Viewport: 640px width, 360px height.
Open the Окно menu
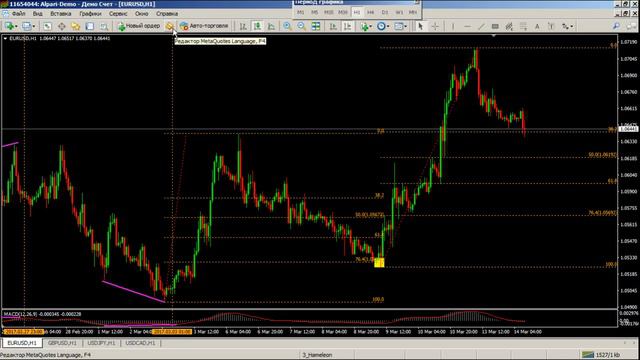coord(141,14)
